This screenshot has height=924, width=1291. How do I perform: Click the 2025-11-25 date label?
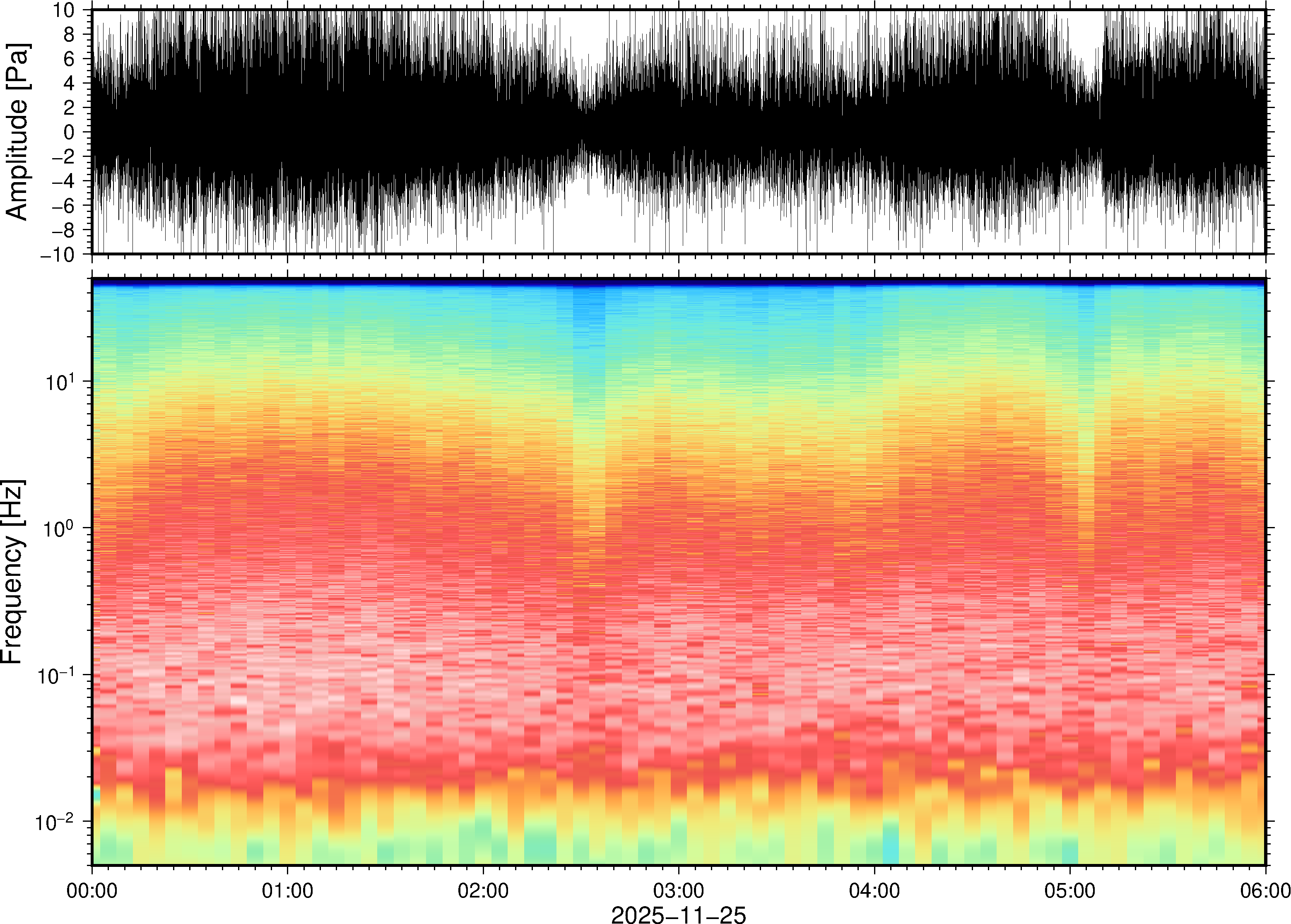pyautogui.click(x=678, y=914)
